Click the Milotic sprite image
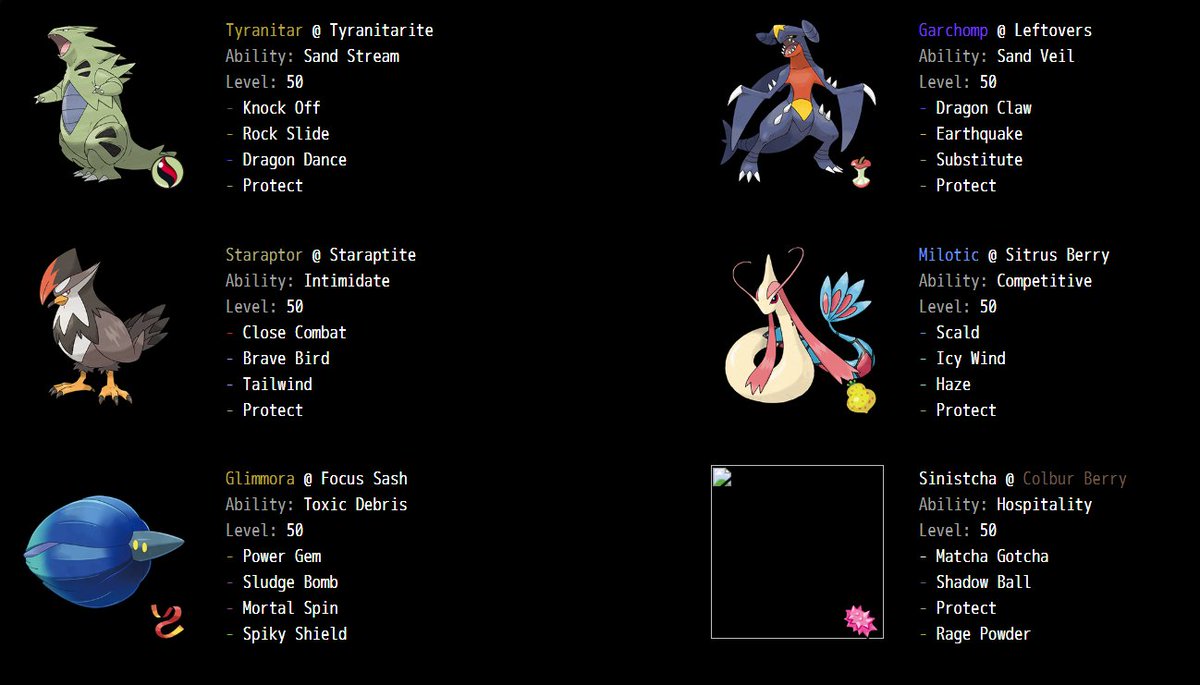The height and width of the screenshot is (685, 1200). click(799, 326)
